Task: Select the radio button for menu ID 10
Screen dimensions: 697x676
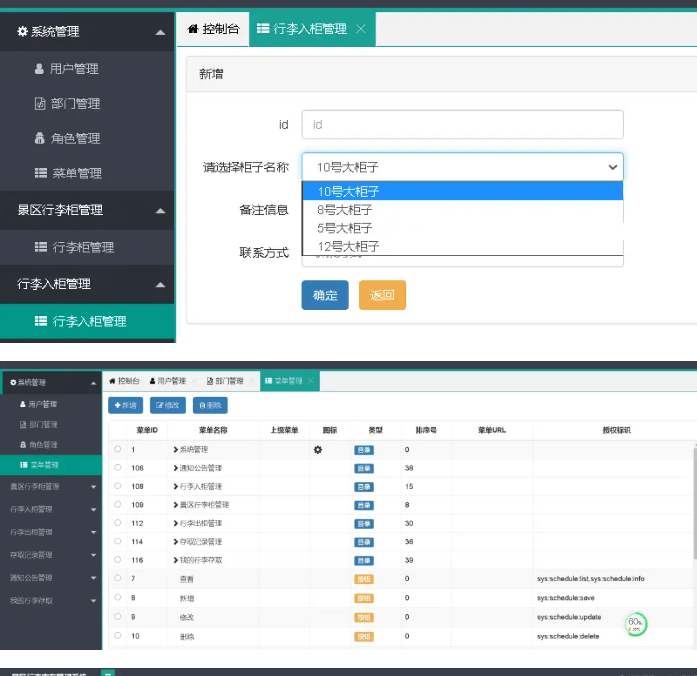Action: coord(117,635)
